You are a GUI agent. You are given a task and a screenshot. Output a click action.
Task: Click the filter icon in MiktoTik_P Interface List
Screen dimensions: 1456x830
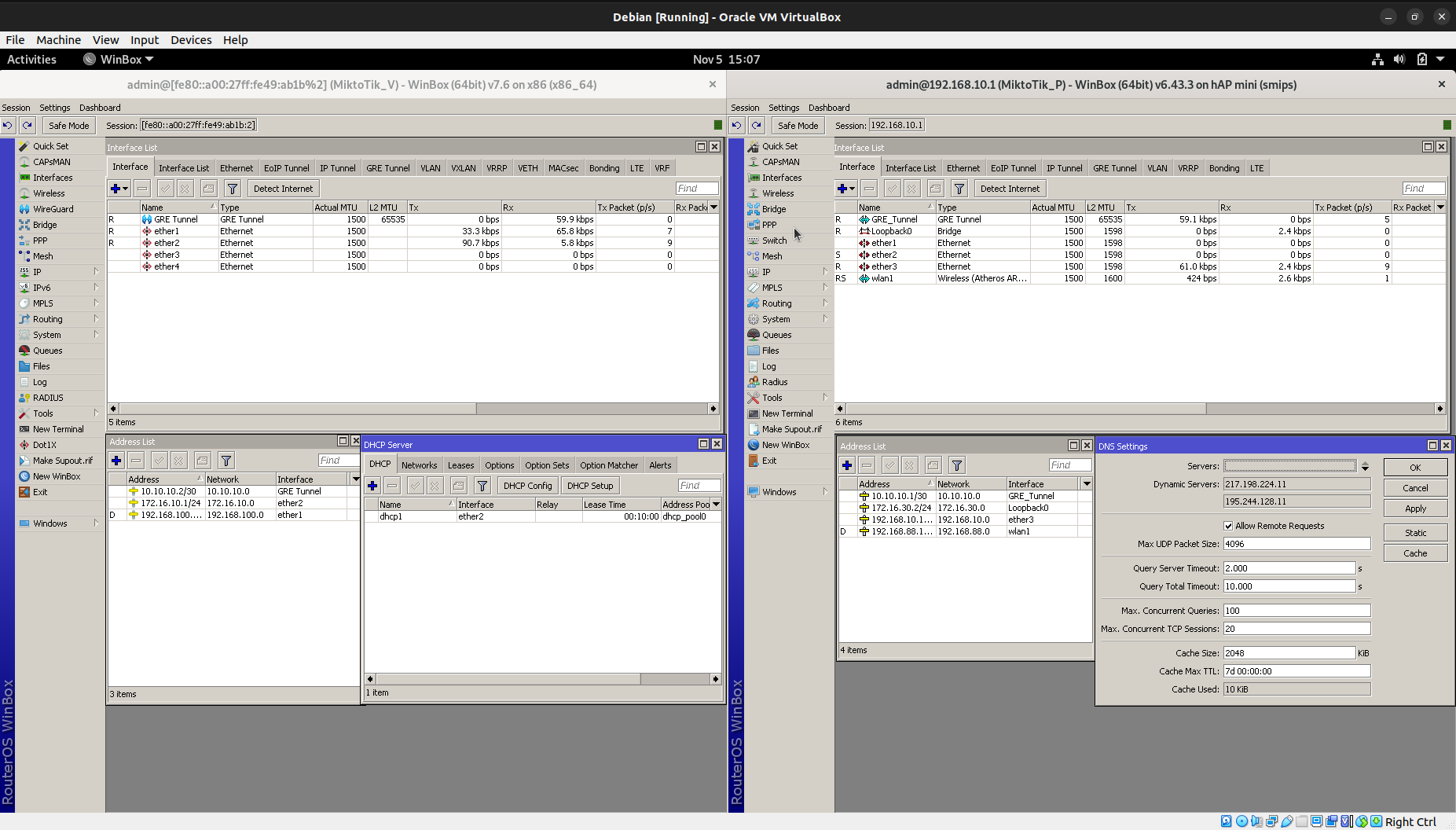[x=959, y=189]
